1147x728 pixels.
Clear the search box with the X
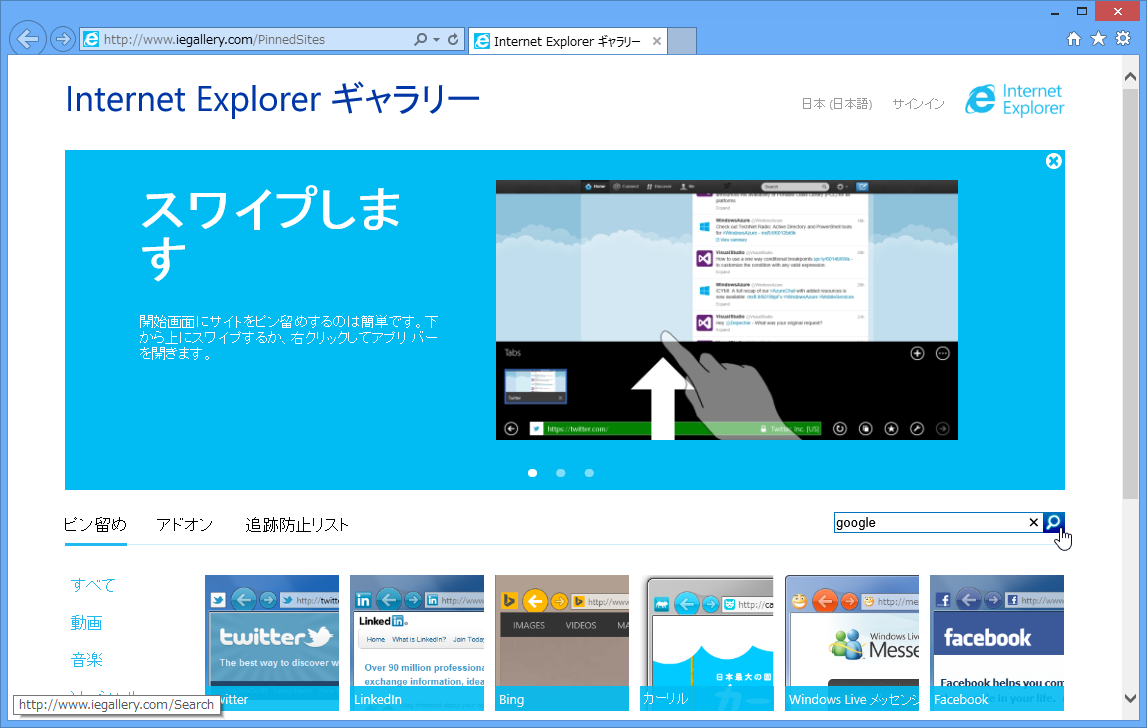[1034, 522]
